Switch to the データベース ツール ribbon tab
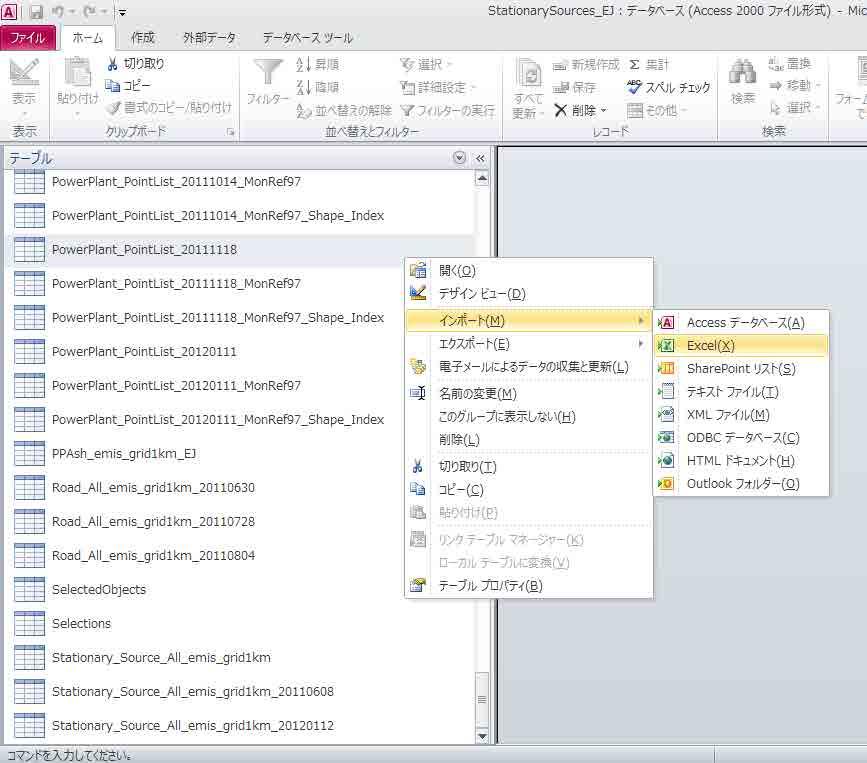867x763 pixels. (x=307, y=38)
